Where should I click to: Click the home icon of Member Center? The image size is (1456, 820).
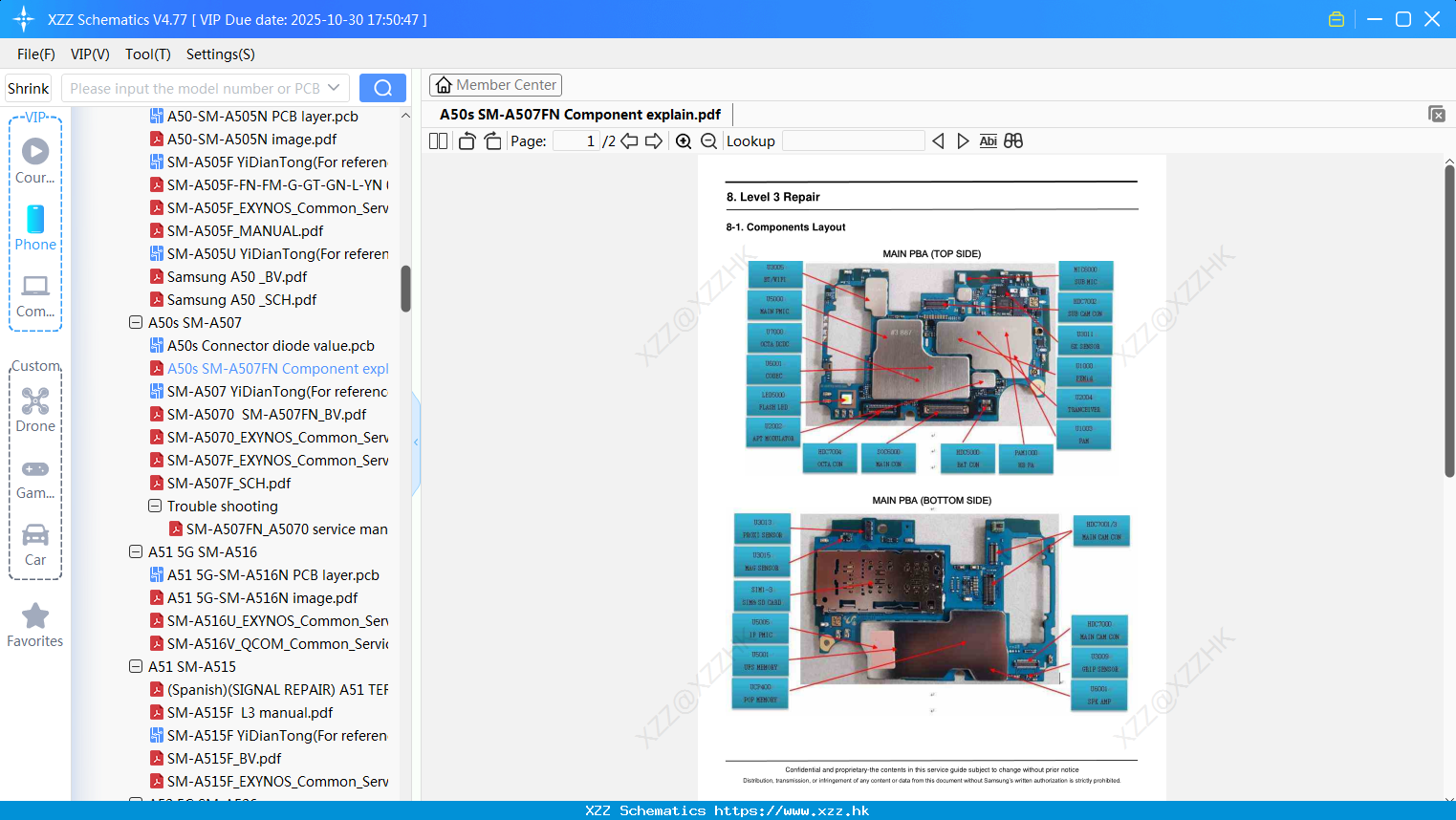[x=444, y=85]
